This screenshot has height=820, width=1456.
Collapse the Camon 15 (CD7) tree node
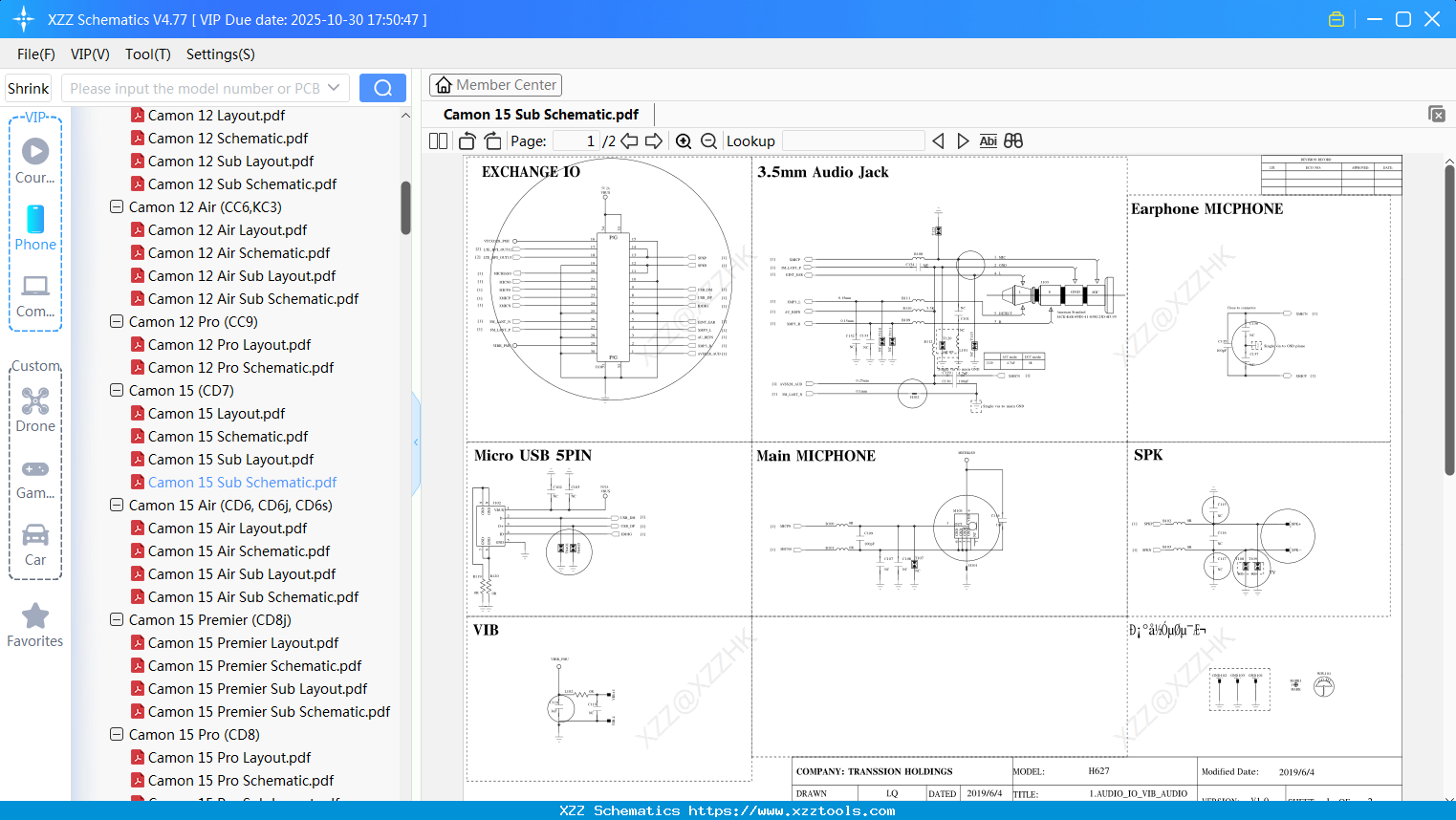click(x=116, y=390)
